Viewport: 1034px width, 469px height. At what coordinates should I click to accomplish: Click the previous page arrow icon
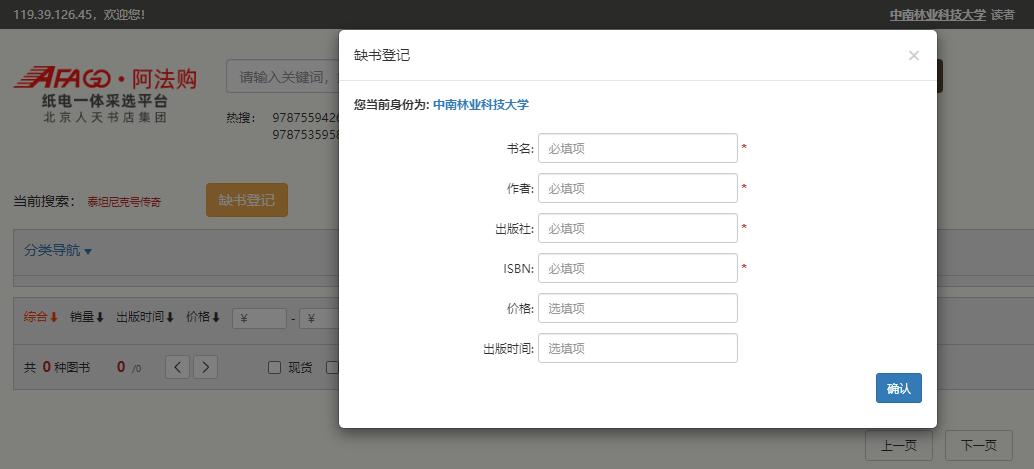[177, 367]
